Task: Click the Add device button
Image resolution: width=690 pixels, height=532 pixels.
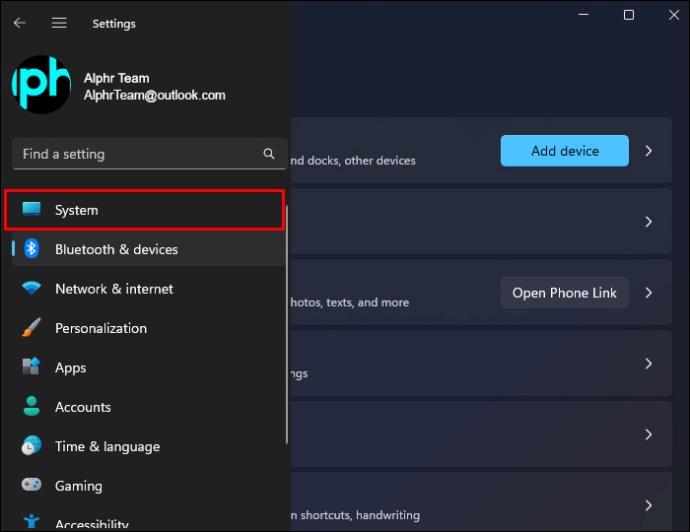Action: tap(565, 151)
